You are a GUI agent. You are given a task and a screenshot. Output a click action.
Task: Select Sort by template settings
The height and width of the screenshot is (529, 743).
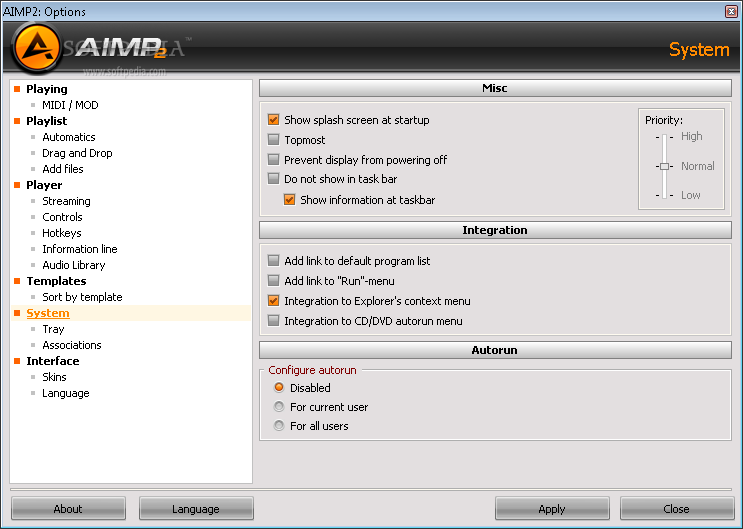pos(82,297)
